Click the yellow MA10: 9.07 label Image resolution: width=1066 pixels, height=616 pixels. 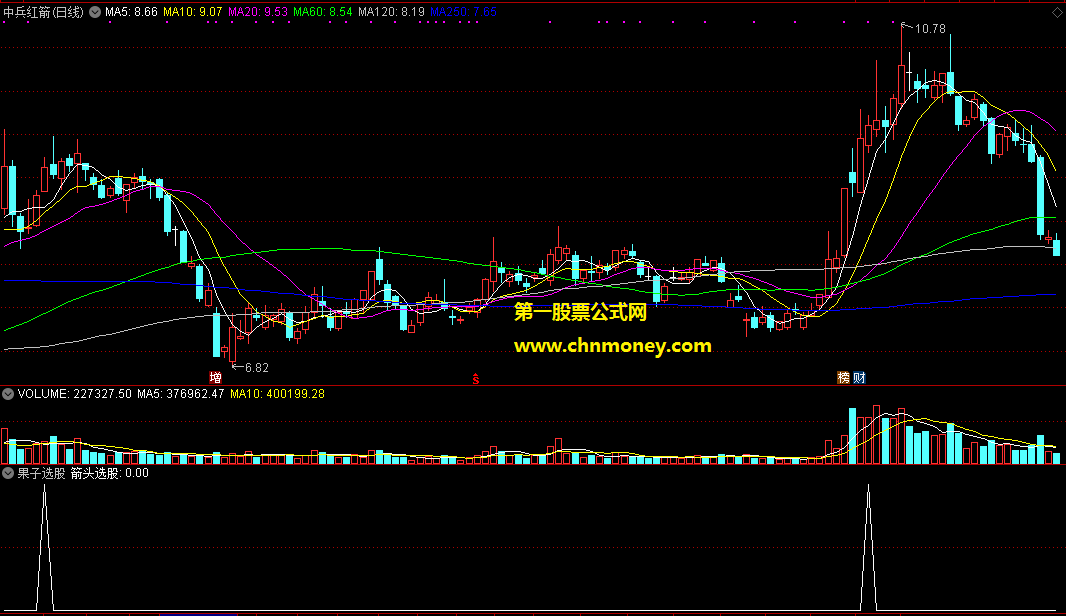[x=192, y=12]
